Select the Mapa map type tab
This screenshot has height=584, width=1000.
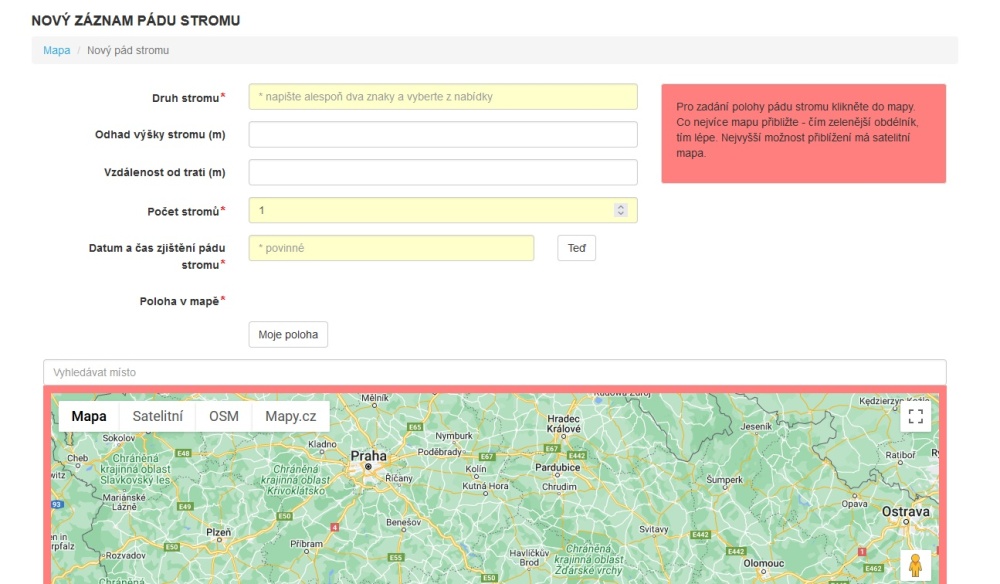coord(89,416)
